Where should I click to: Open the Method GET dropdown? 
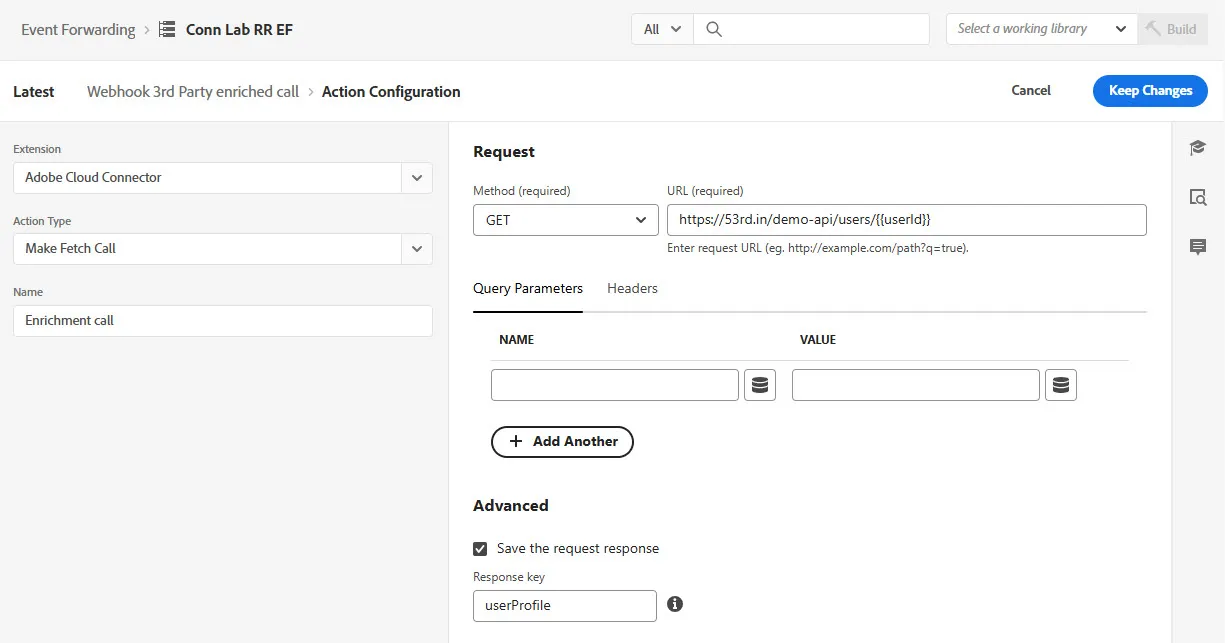point(566,220)
